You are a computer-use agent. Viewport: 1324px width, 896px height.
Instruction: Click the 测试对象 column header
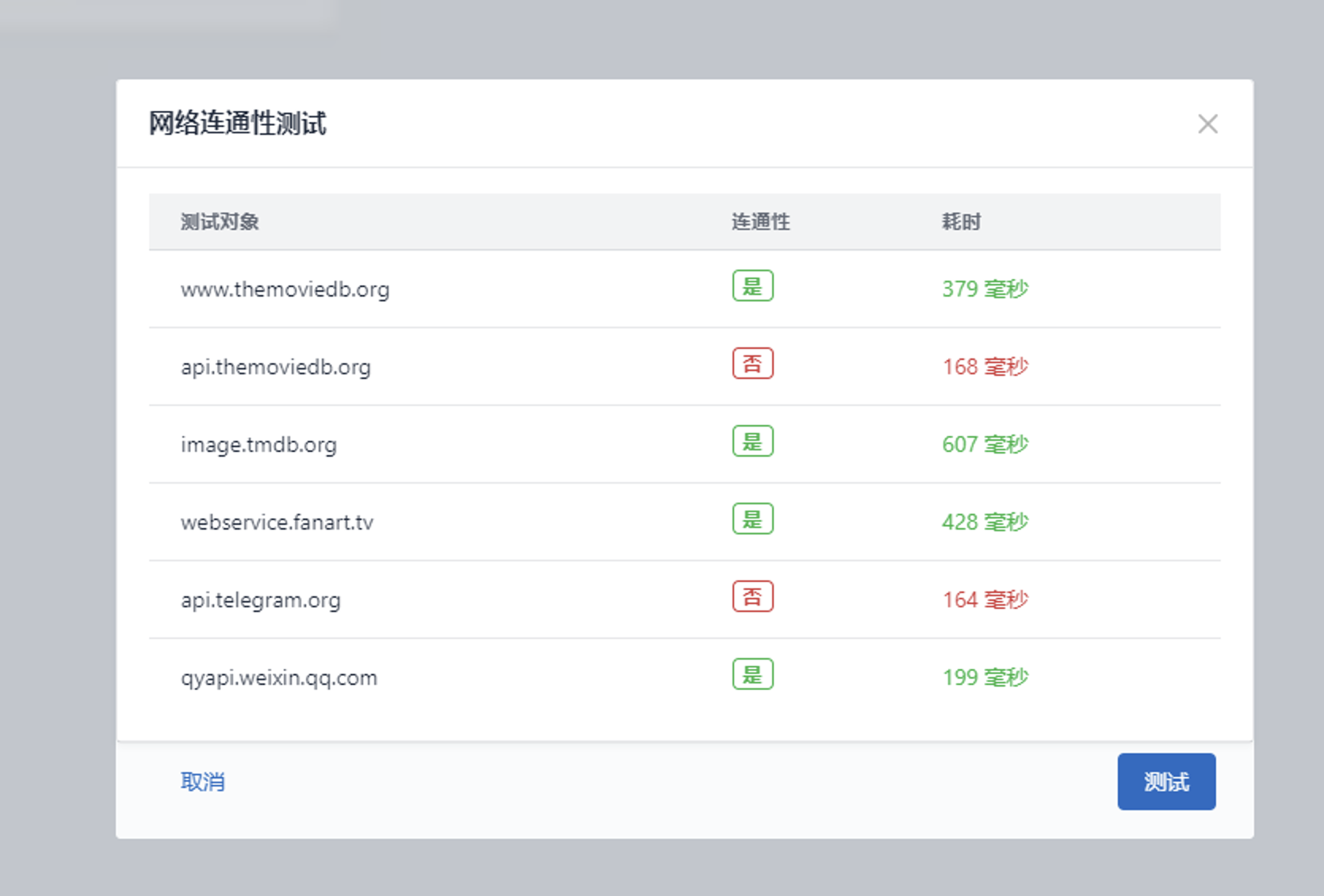pyautogui.click(x=220, y=221)
